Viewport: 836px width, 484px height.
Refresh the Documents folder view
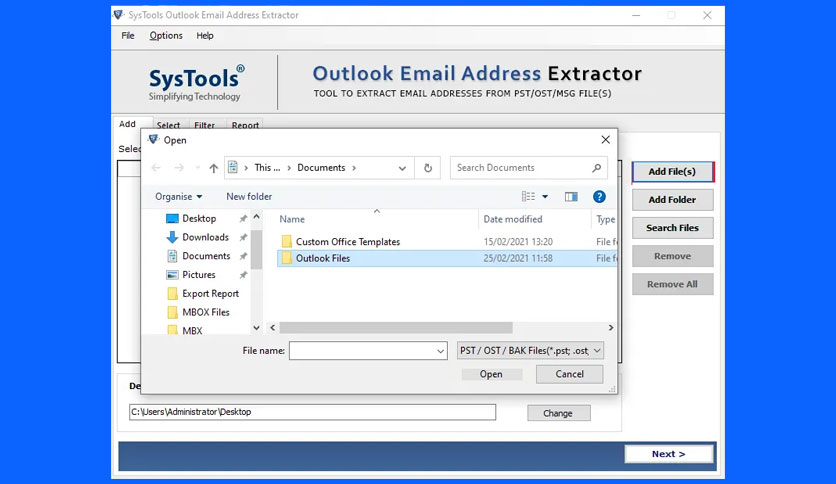tap(428, 168)
